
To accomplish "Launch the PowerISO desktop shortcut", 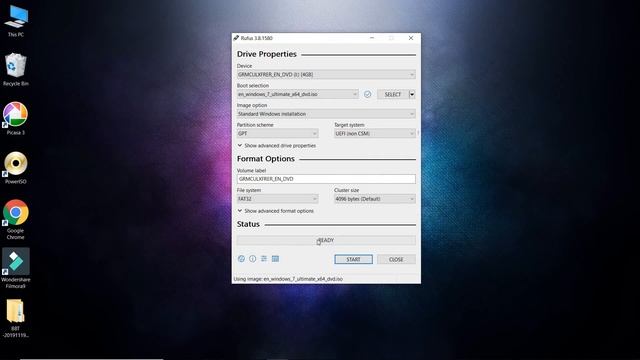I will tap(16, 167).
